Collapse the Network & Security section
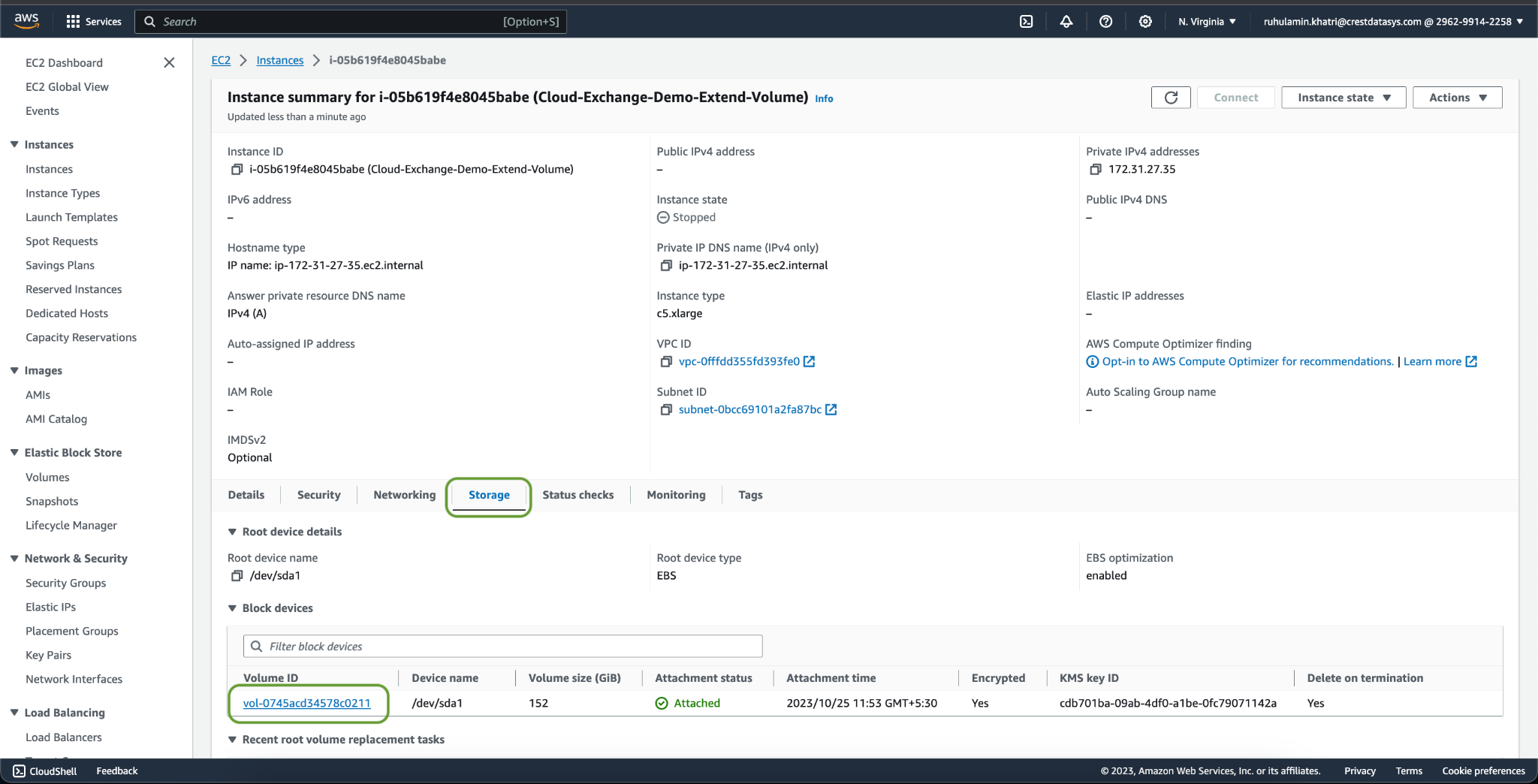The height and width of the screenshot is (784, 1538). (14, 558)
